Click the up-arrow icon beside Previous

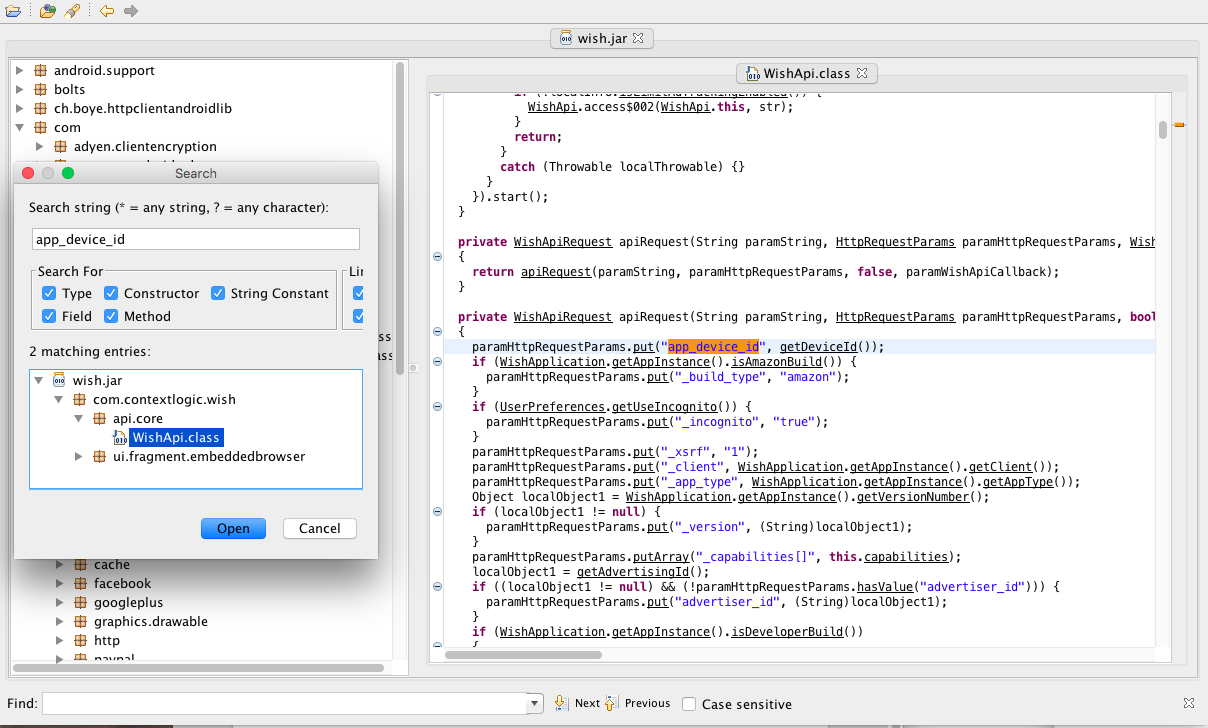pyautogui.click(x=612, y=704)
